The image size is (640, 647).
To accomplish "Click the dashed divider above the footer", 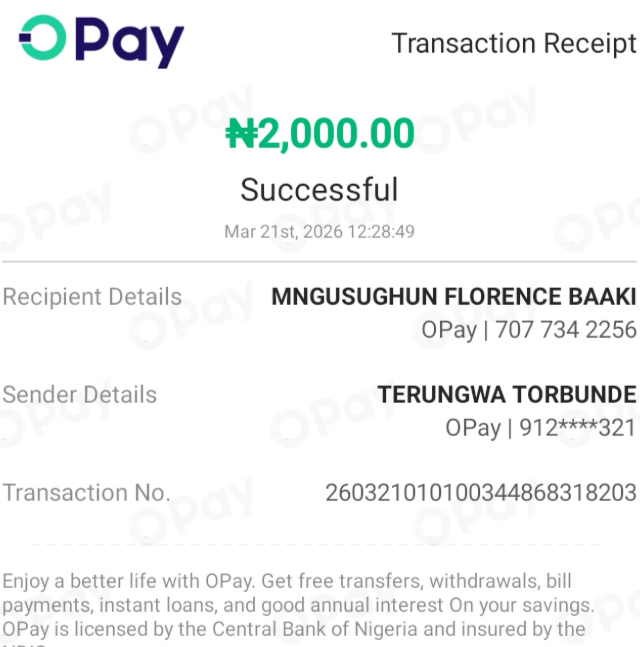I will tap(320, 545).
